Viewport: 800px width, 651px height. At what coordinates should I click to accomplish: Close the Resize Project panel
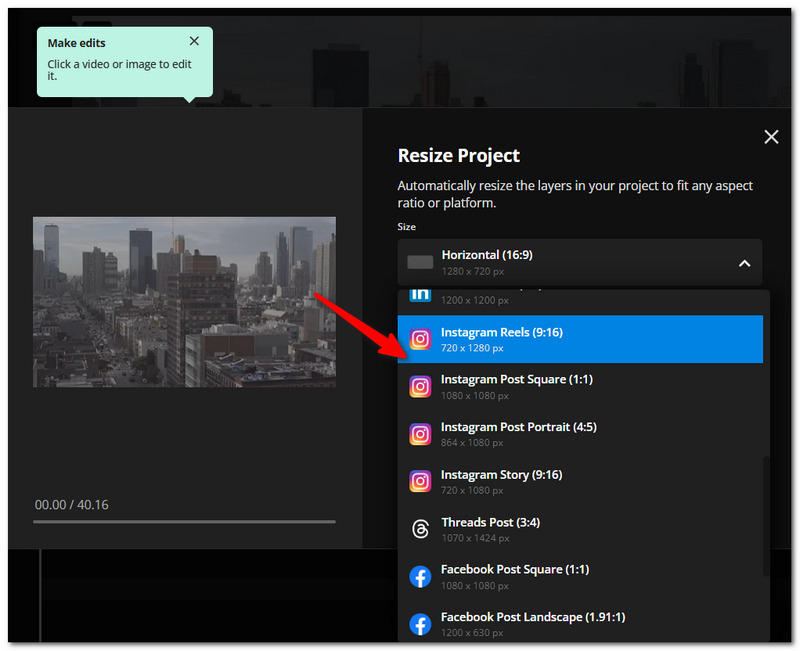770,137
